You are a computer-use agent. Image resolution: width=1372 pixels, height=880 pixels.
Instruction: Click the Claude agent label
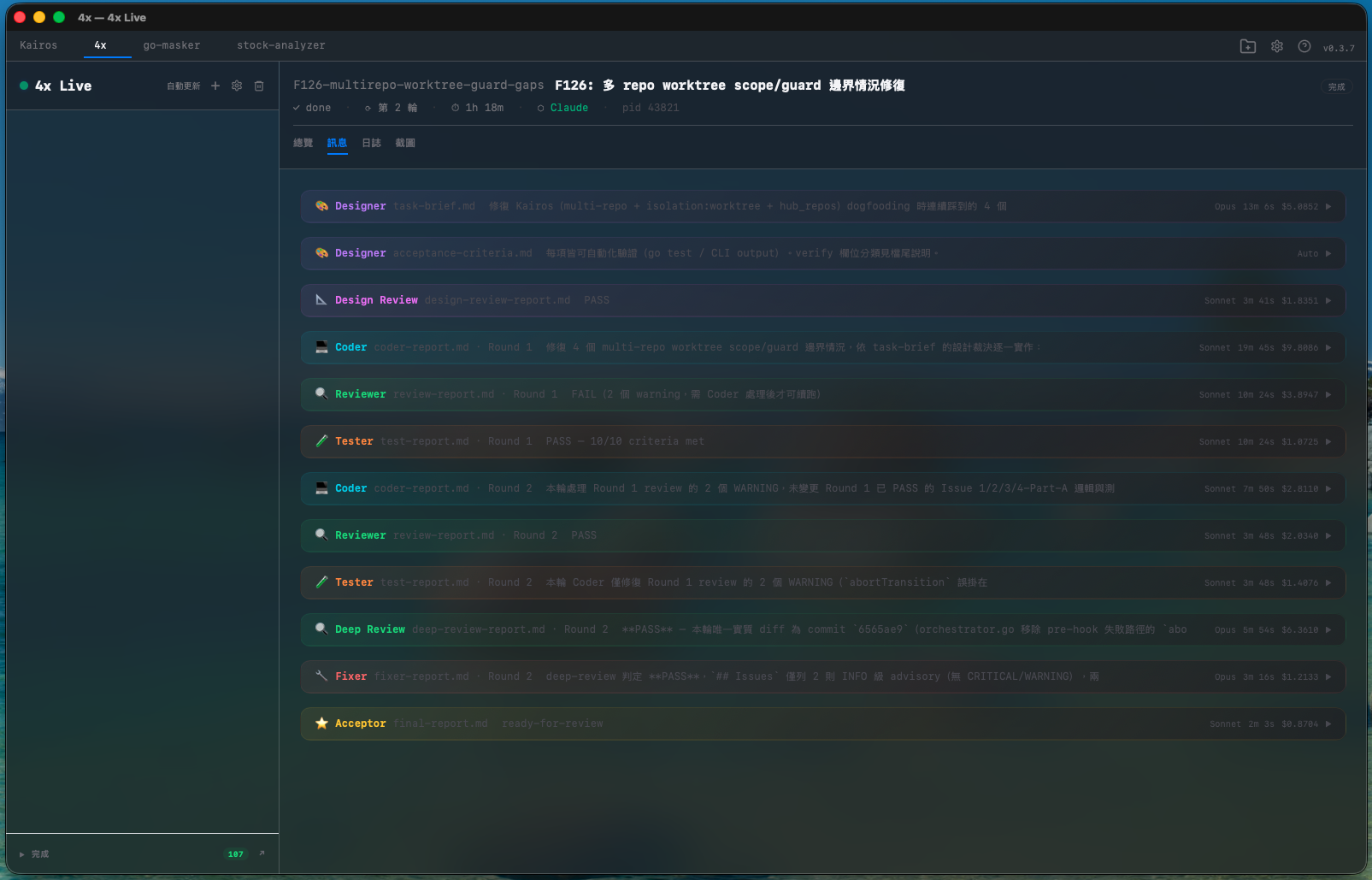click(x=568, y=108)
